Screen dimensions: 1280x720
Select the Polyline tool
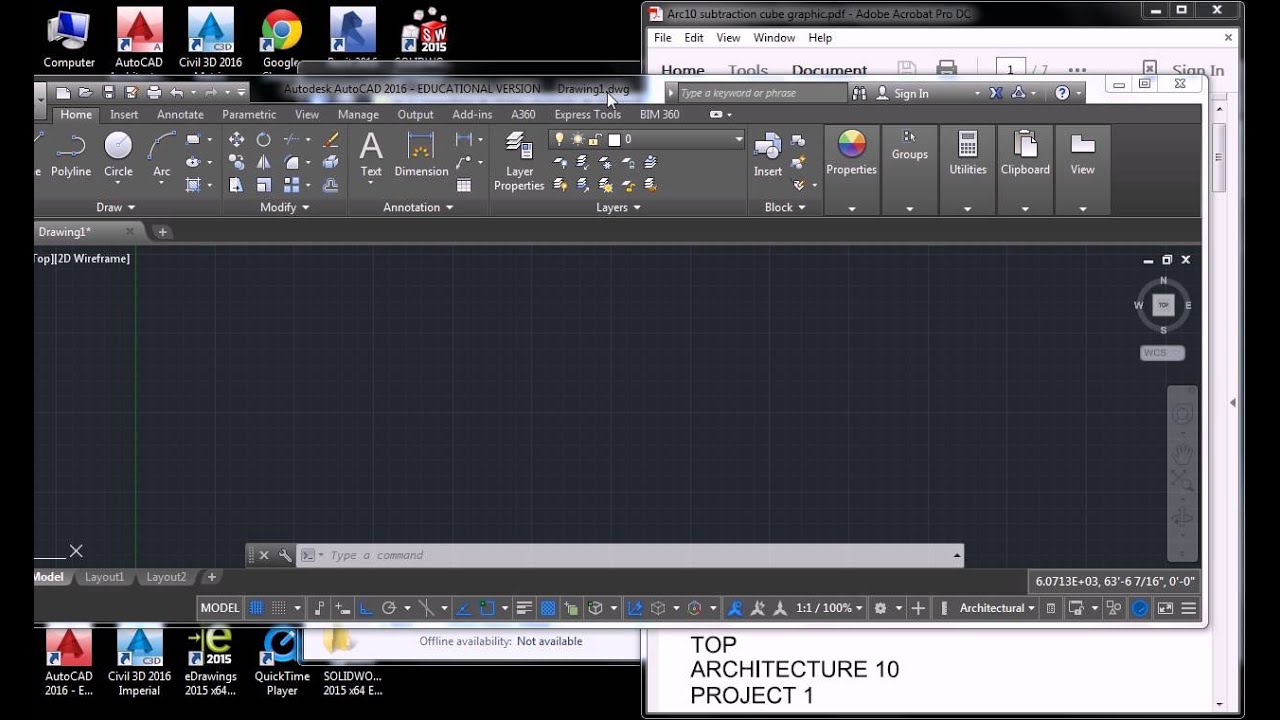click(71, 156)
